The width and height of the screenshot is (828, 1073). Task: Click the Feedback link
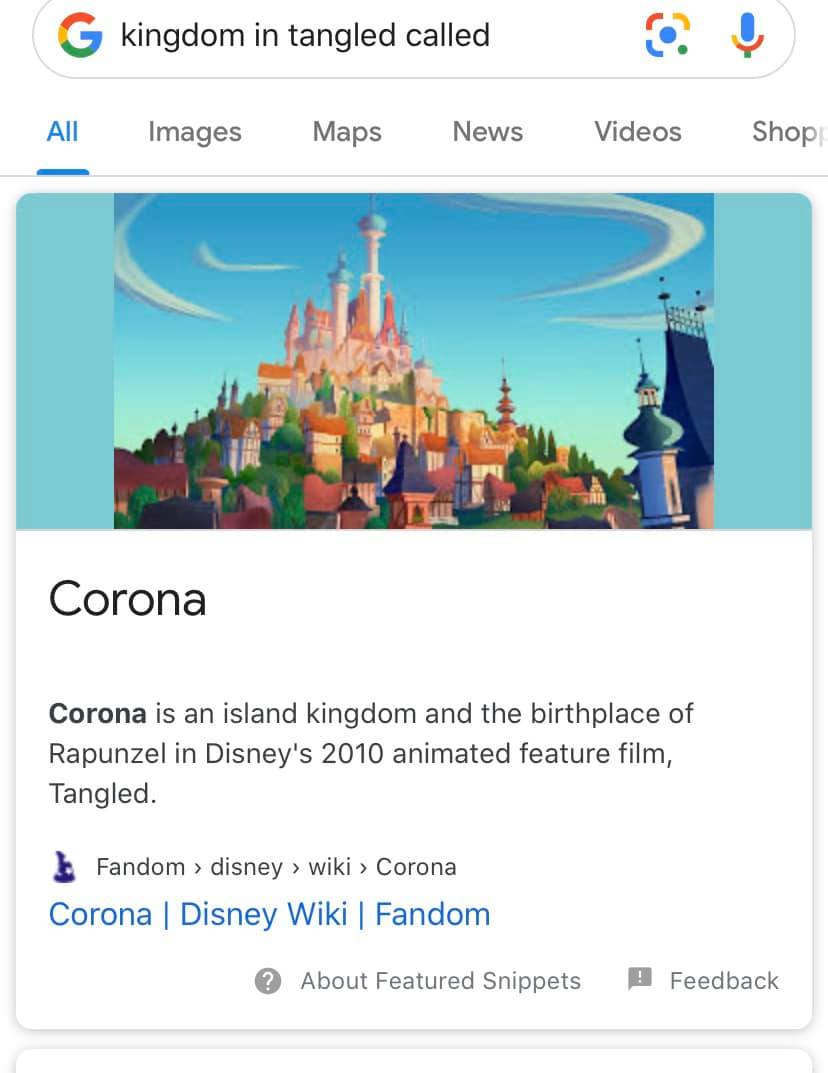(x=724, y=981)
